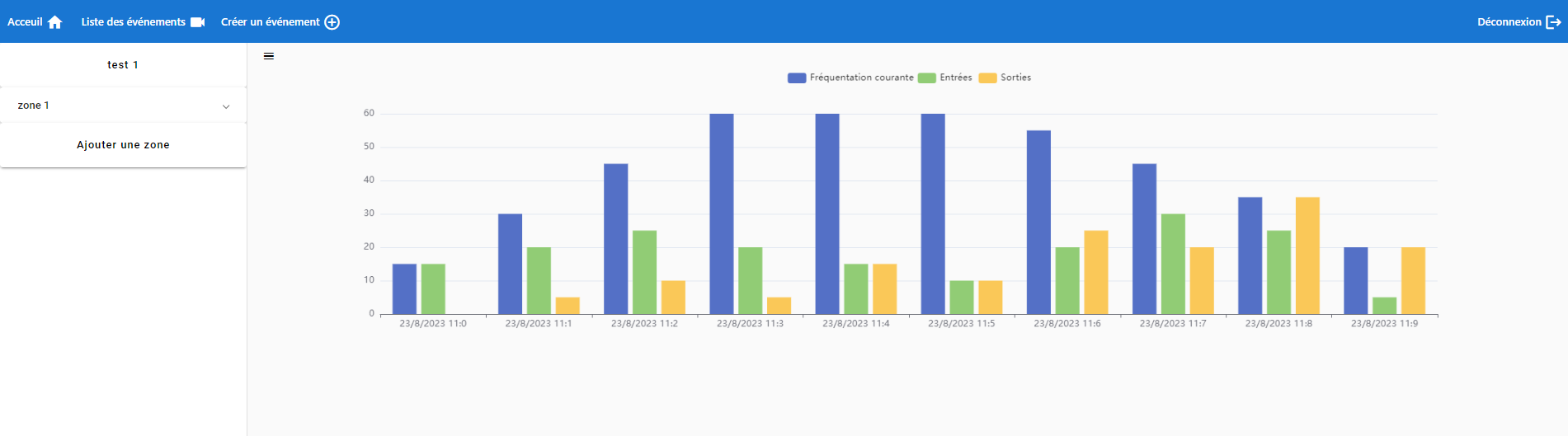This screenshot has height=436, width=1568.
Task: Go to Acceuil page
Action: click(25, 22)
